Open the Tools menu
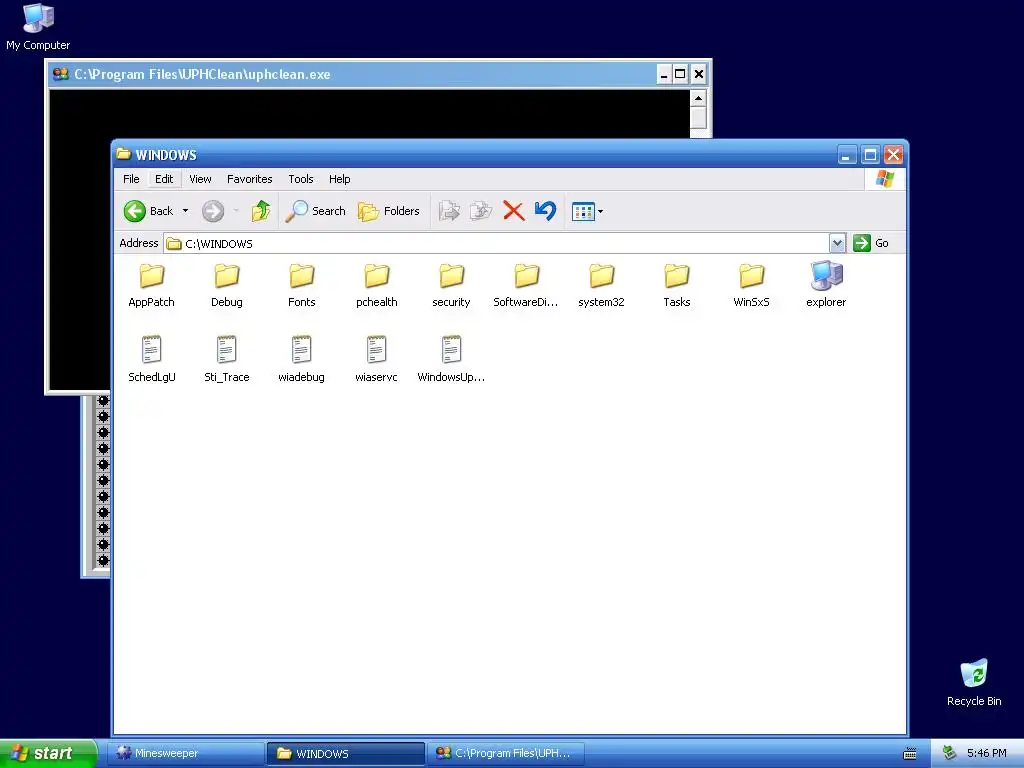1024x768 pixels. click(x=301, y=179)
